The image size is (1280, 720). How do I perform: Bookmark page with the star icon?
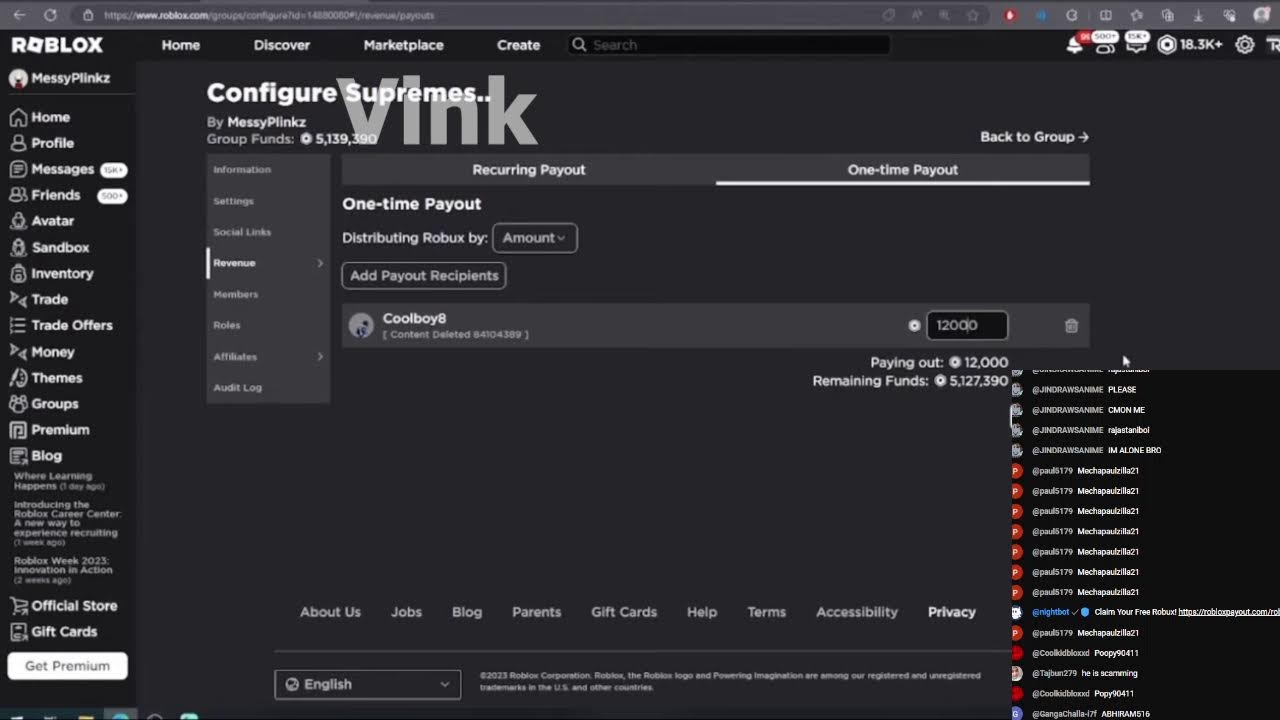point(973,15)
